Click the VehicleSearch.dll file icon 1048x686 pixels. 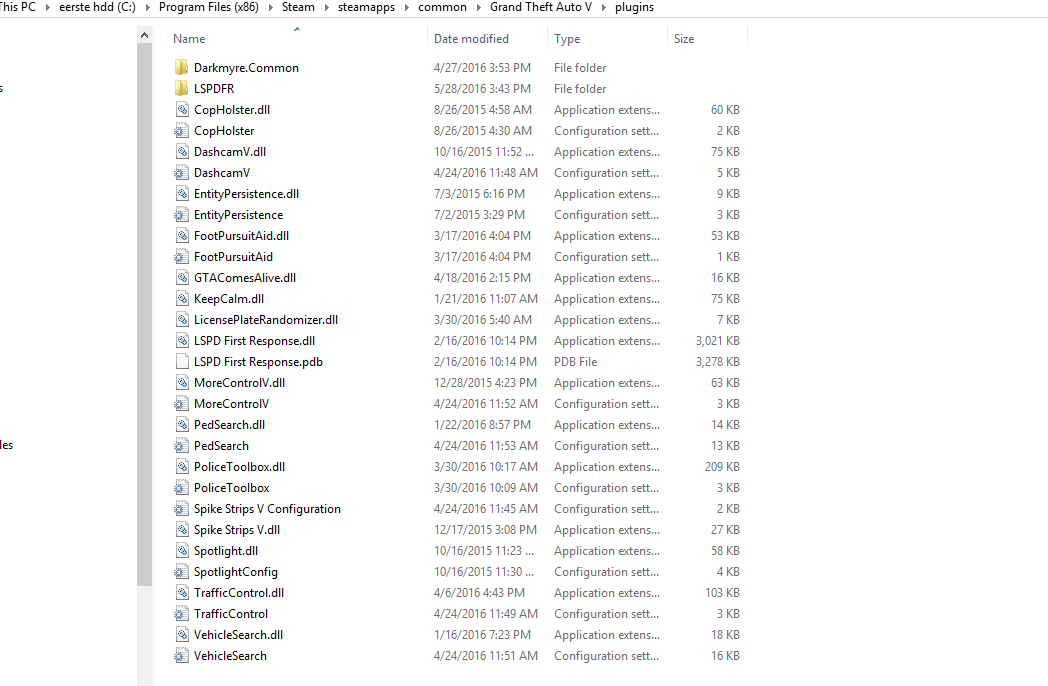pyautogui.click(x=181, y=635)
